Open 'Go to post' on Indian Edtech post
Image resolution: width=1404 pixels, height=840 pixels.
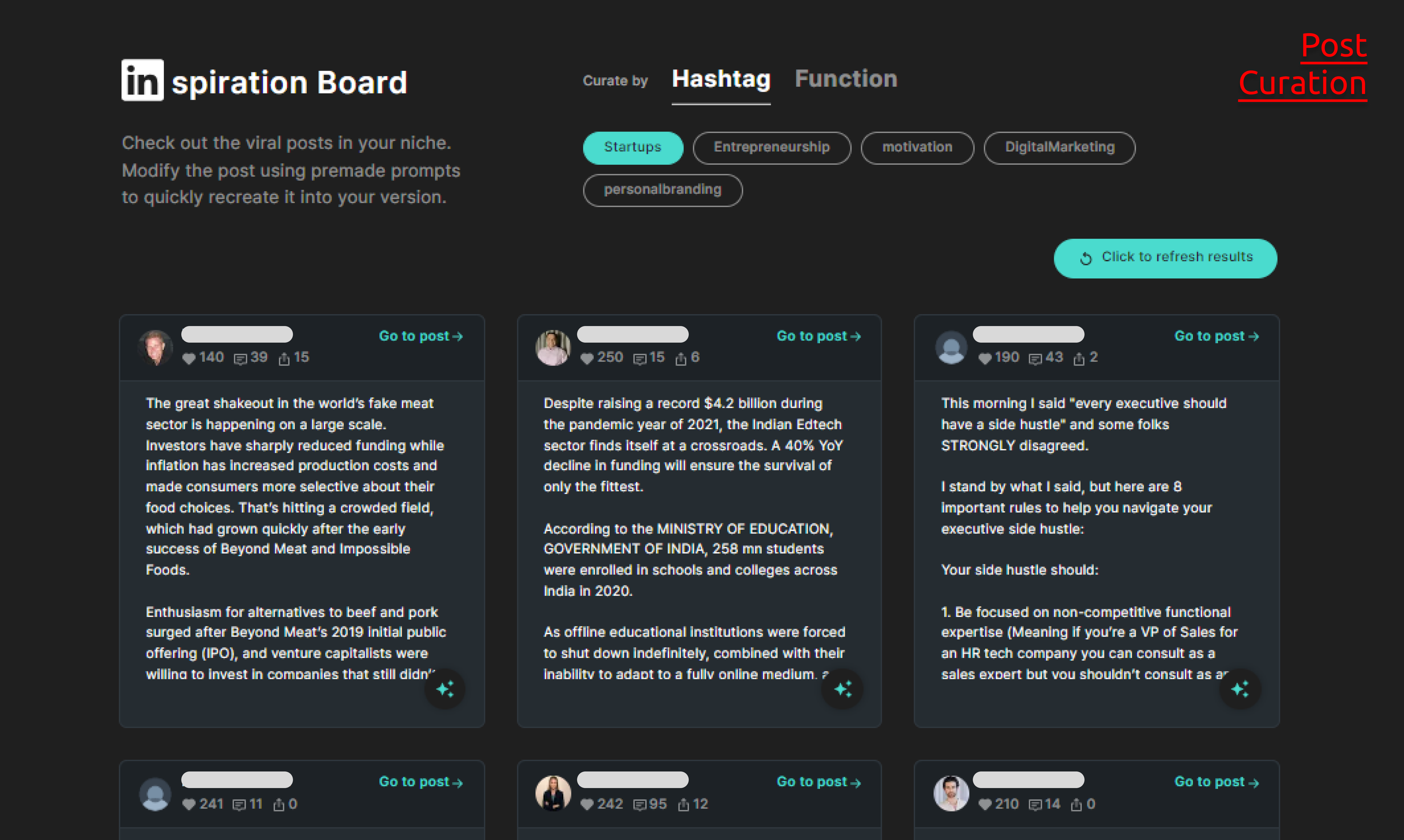[x=819, y=336]
